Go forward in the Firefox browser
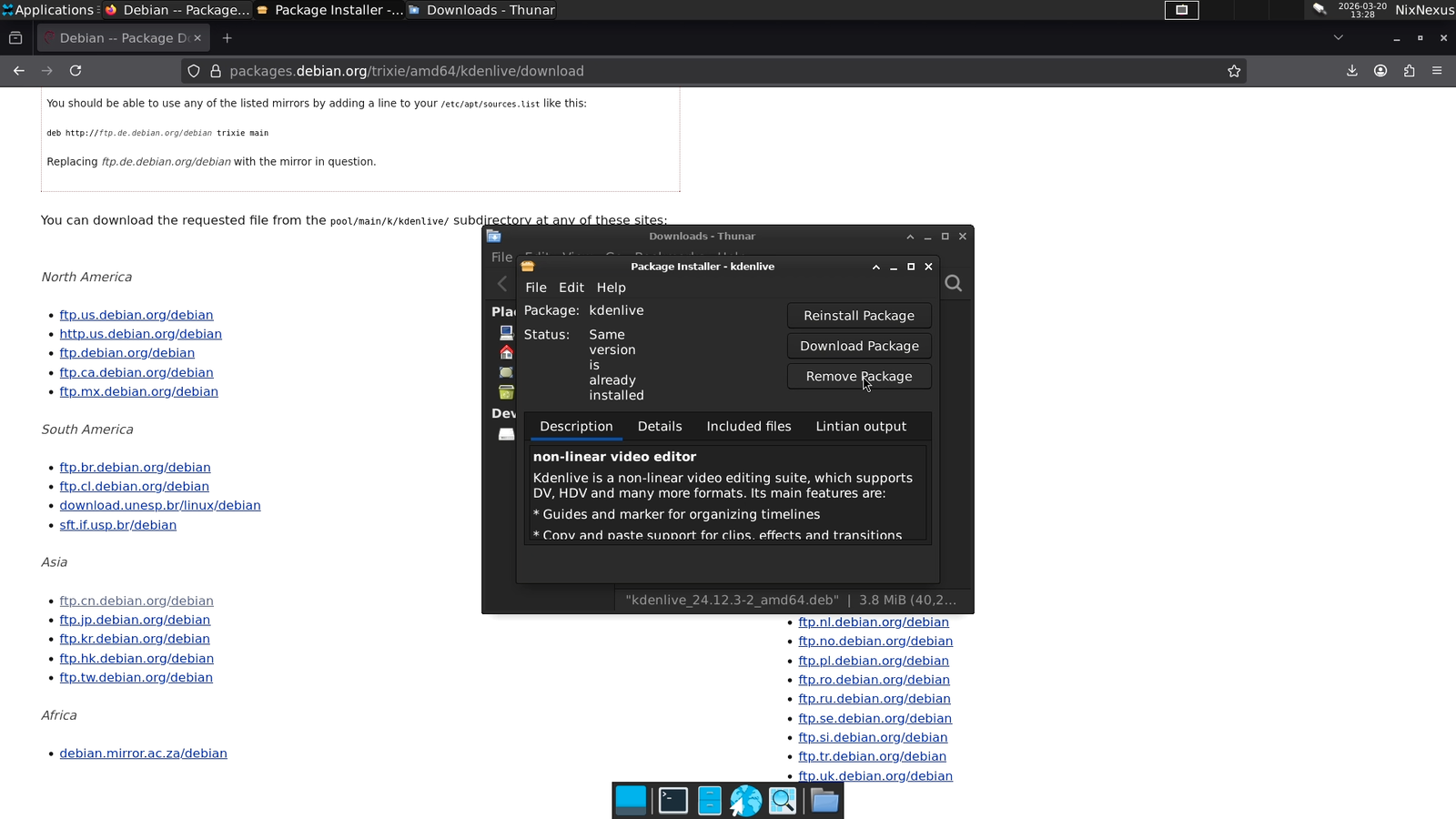 [x=47, y=71]
